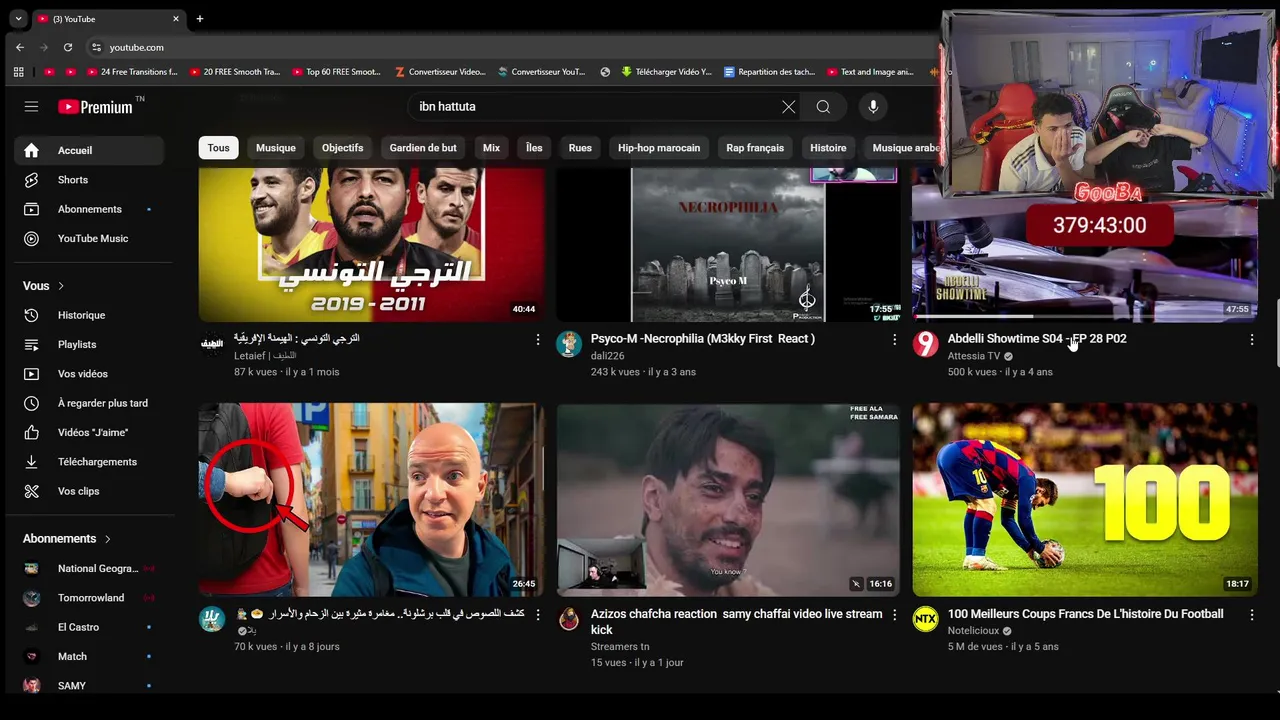The width and height of the screenshot is (1280, 720).
Task: Click the browser back arrow
Action: [x=20, y=47]
